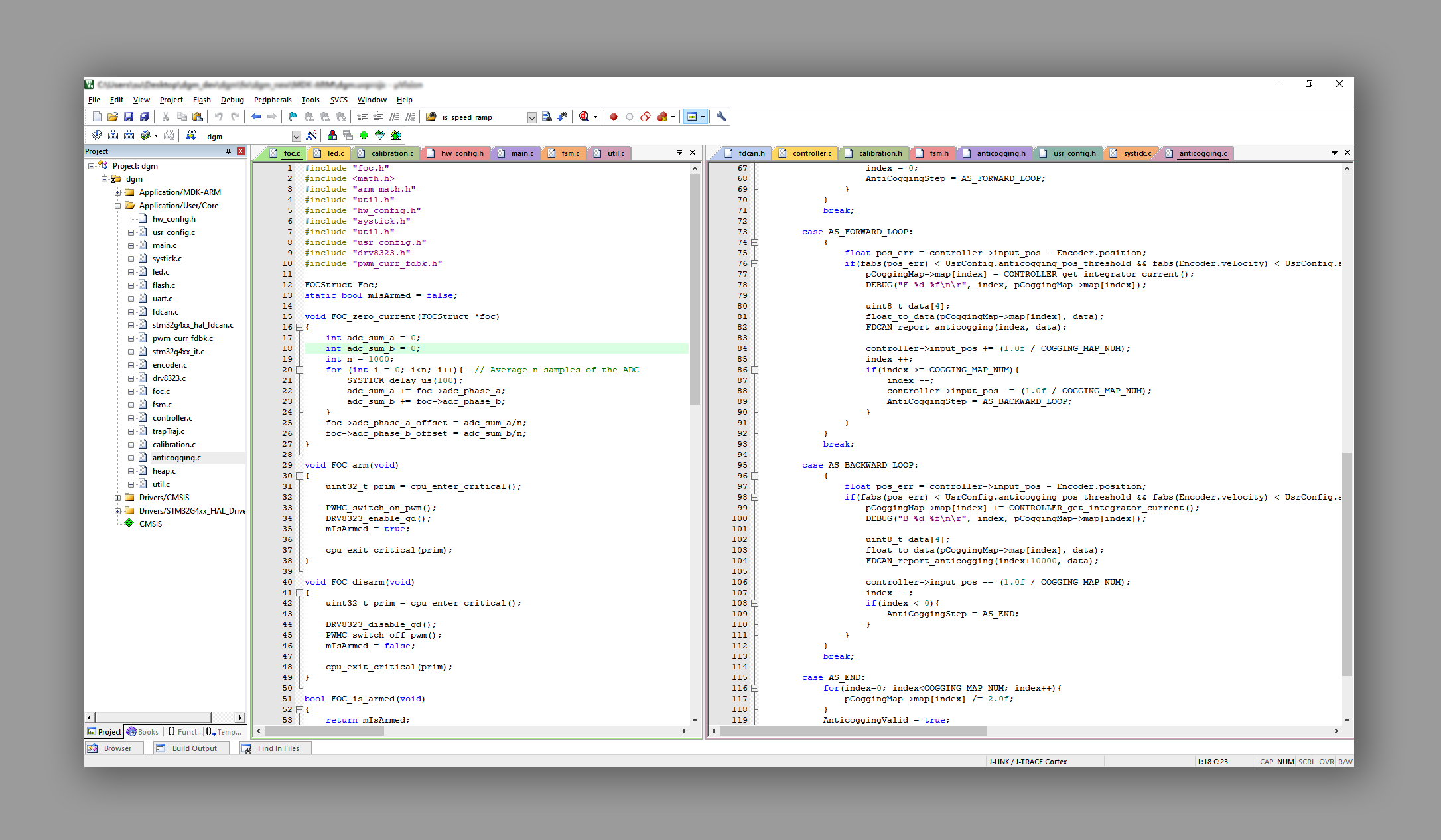Expand the Drivers/CMSIS folder in project tree
This screenshot has height=840, width=1441.
click(118, 498)
